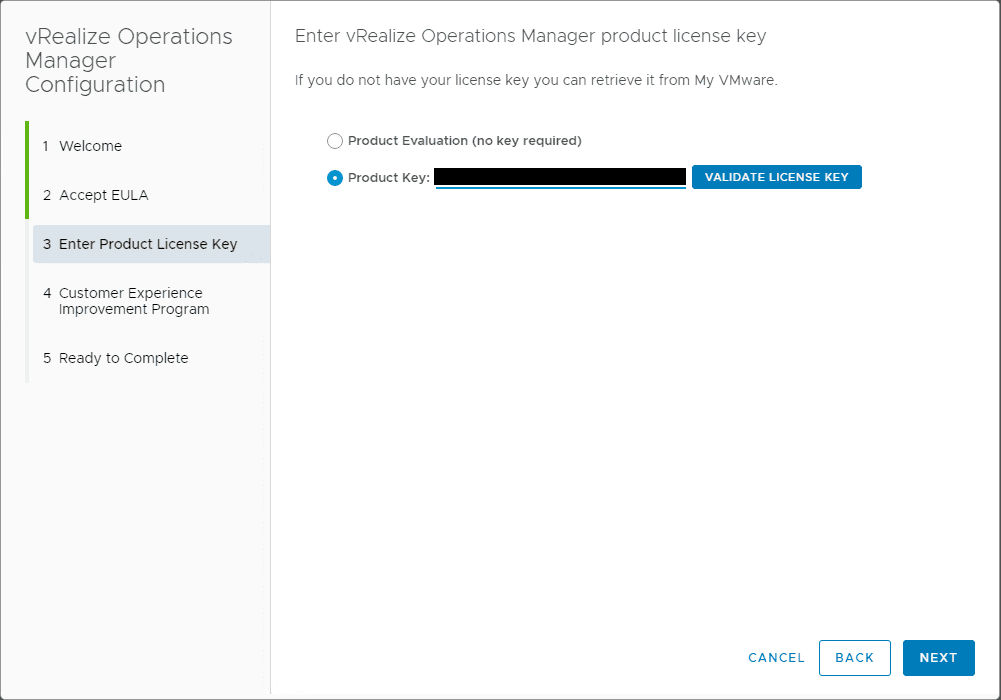The height and width of the screenshot is (700, 1001).
Task: Go to the Welcome wizard step
Action: (90, 146)
